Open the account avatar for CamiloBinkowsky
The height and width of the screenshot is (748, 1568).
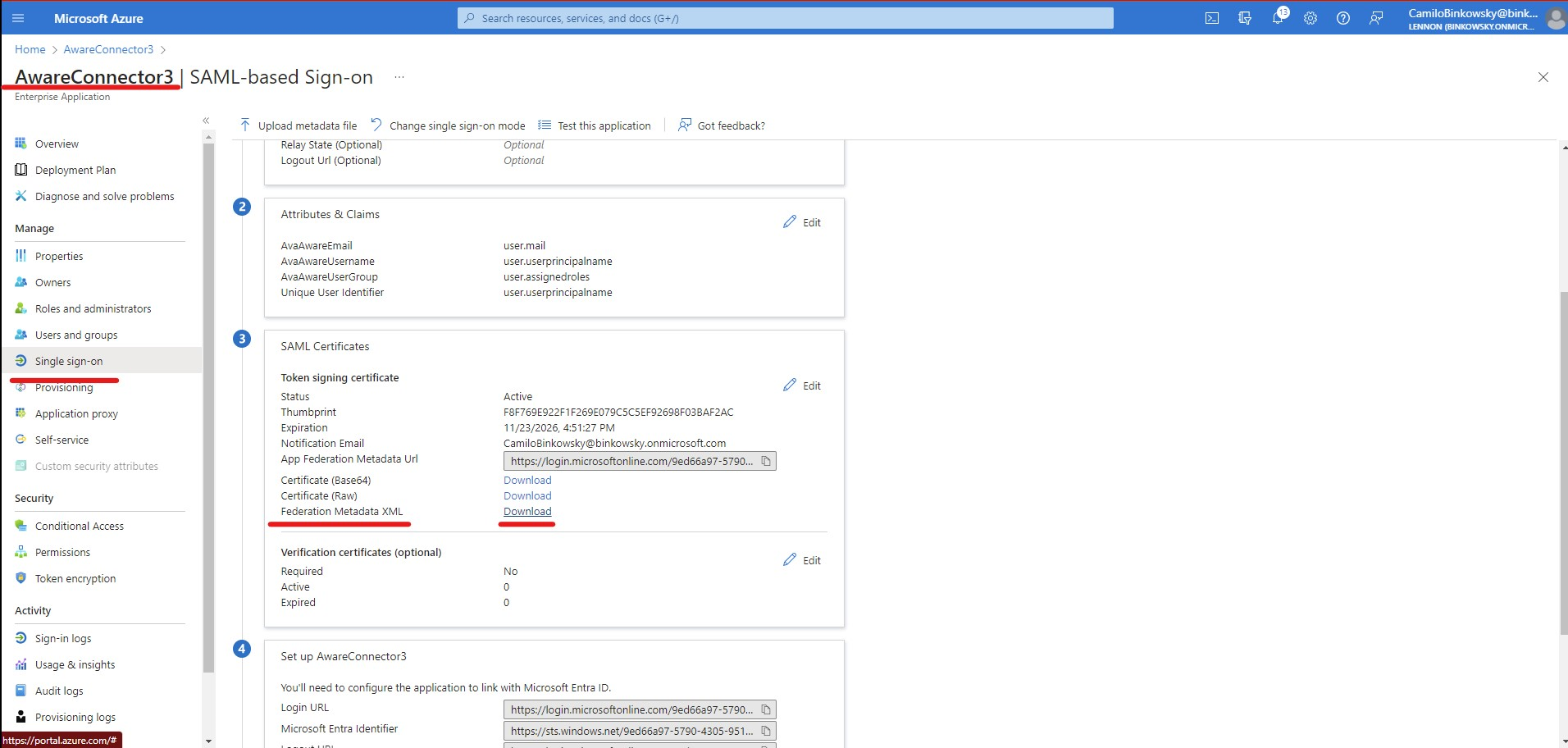pos(1556,20)
